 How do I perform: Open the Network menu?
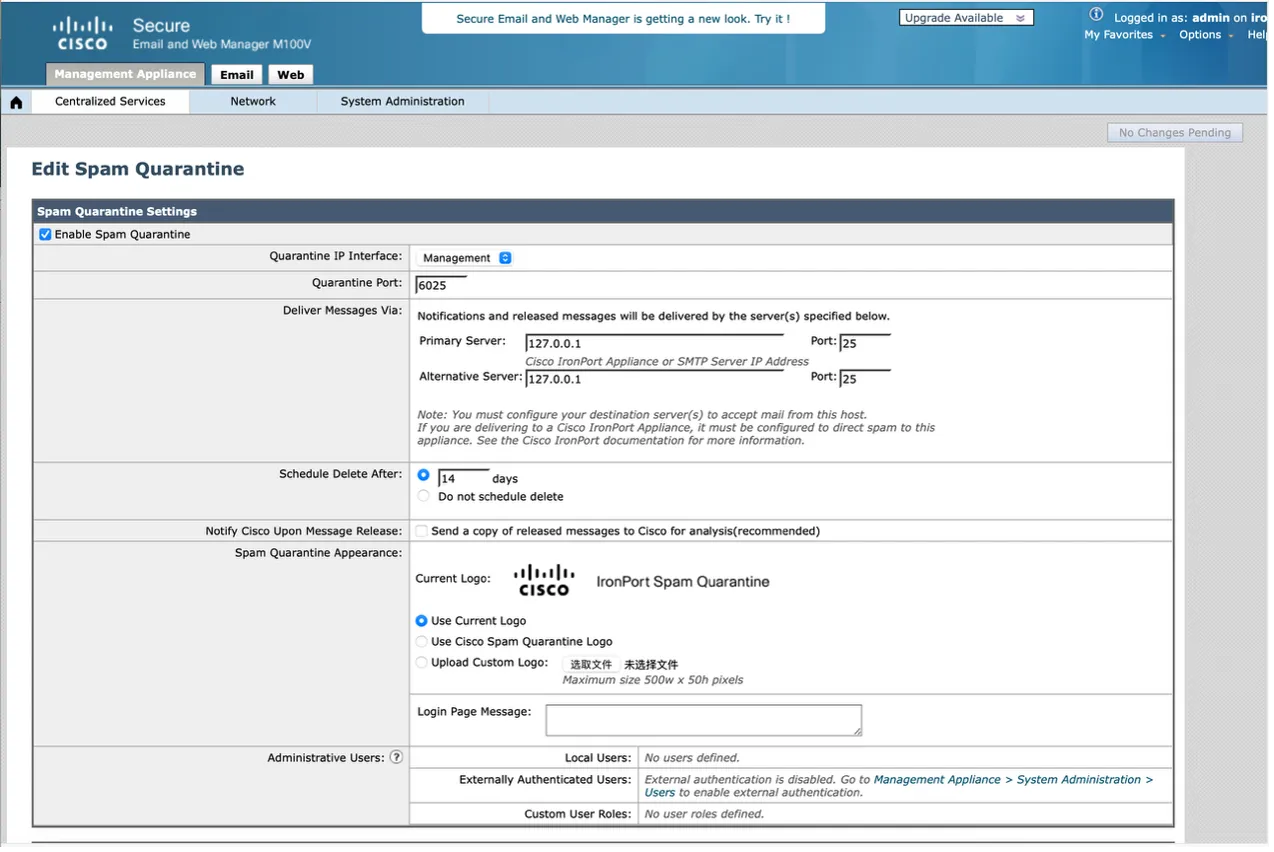click(x=253, y=102)
